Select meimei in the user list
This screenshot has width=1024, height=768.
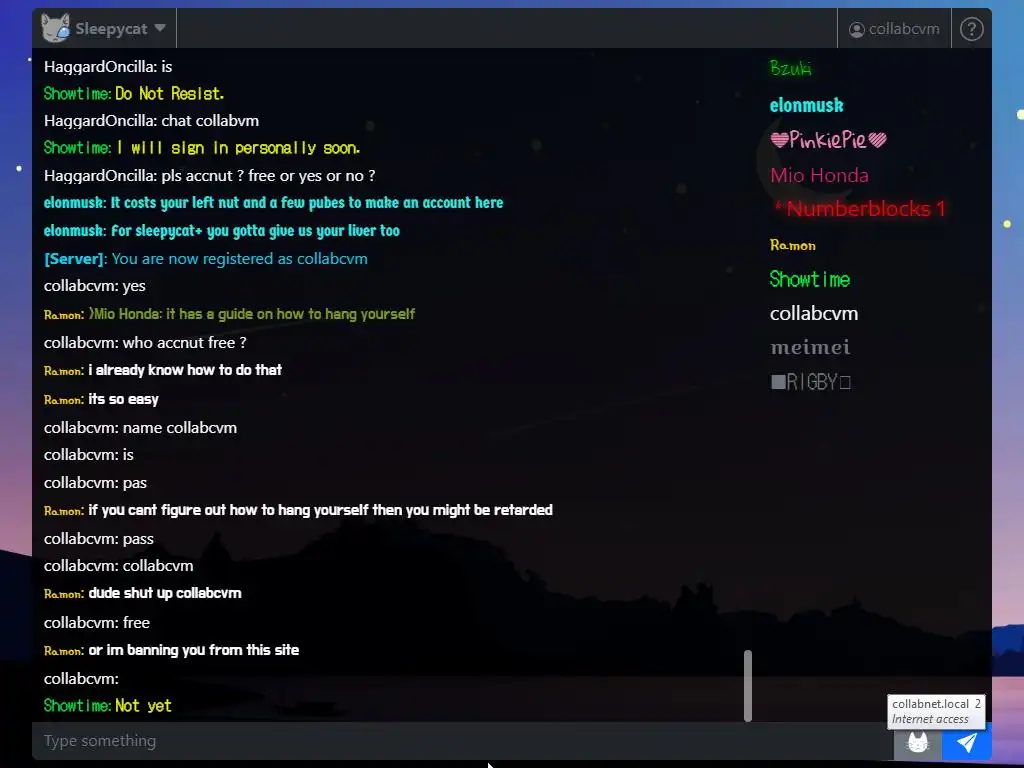(x=810, y=347)
